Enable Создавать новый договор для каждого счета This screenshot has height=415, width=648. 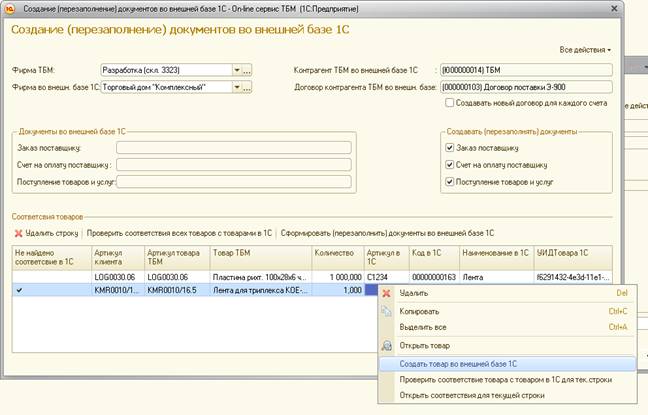[x=450, y=103]
